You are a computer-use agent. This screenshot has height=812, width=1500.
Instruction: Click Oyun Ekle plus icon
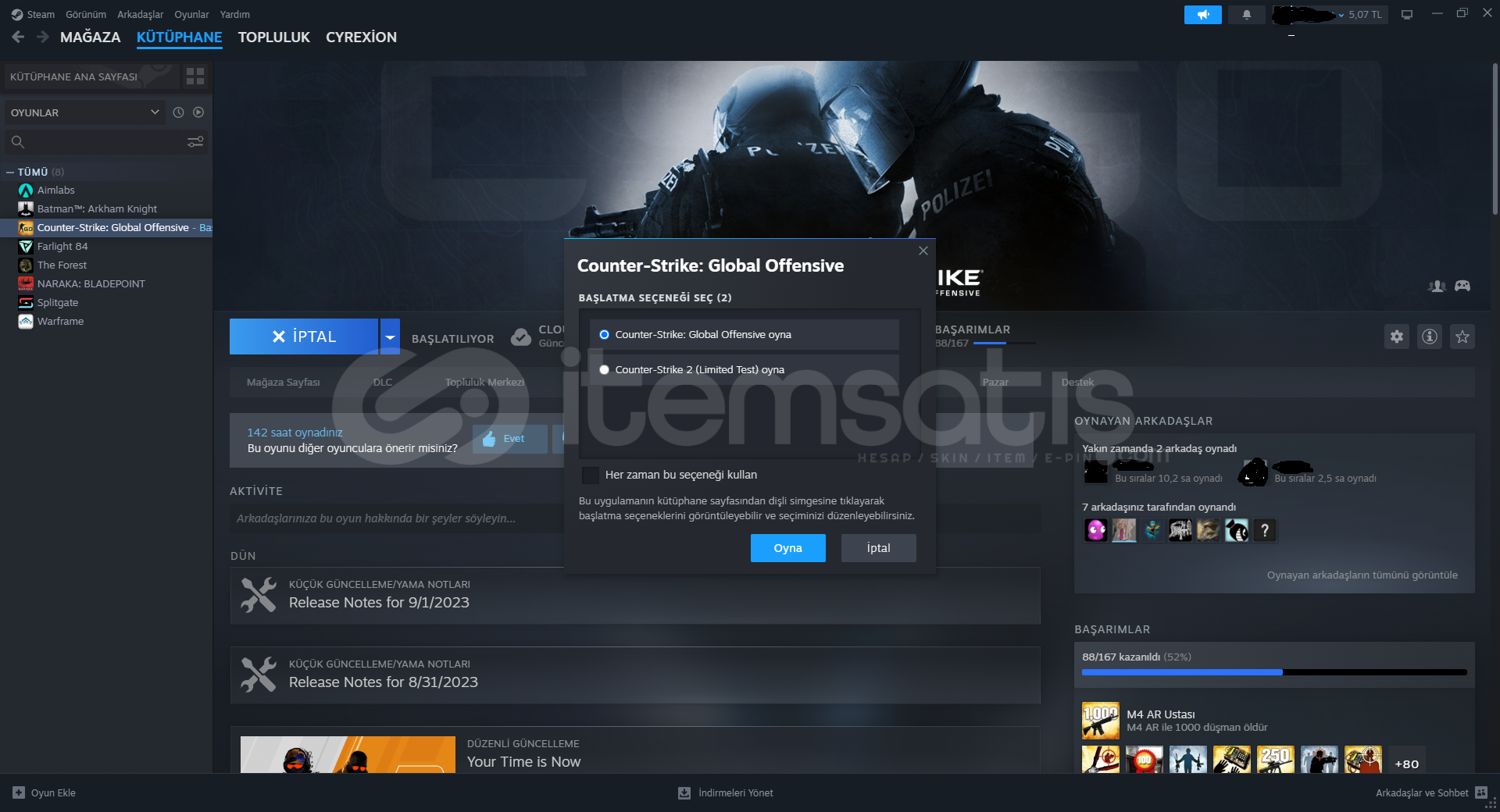pos(19,792)
